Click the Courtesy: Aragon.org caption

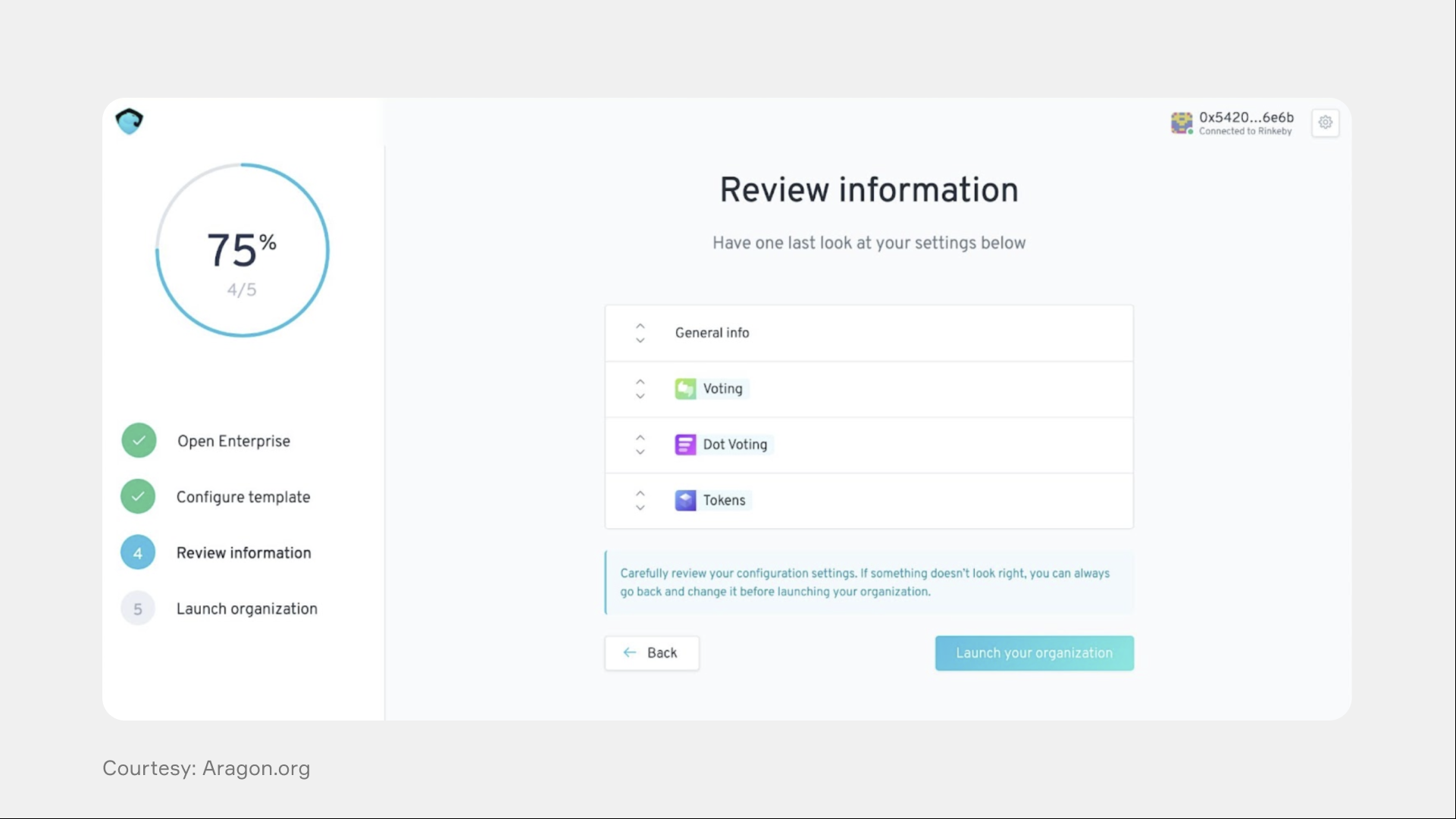[x=206, y=768]
